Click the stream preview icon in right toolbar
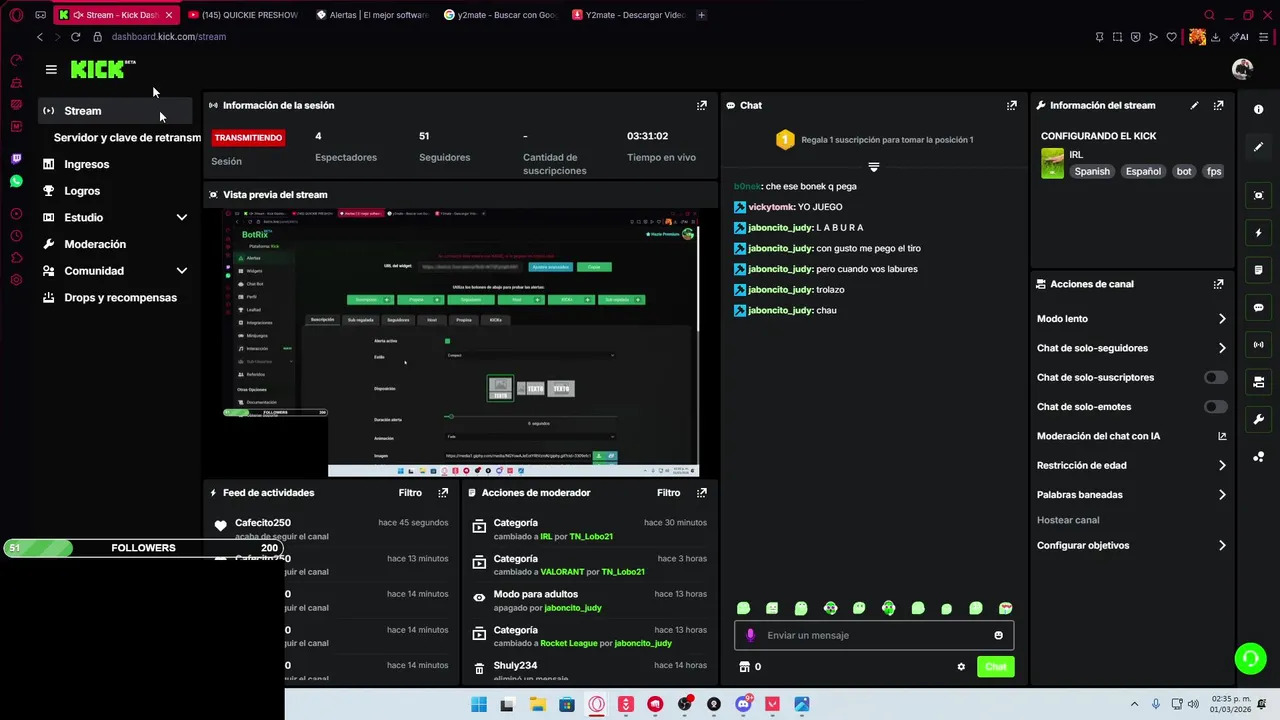Viewport: 1280px width, 720px height. click(x=1259, y=195)
